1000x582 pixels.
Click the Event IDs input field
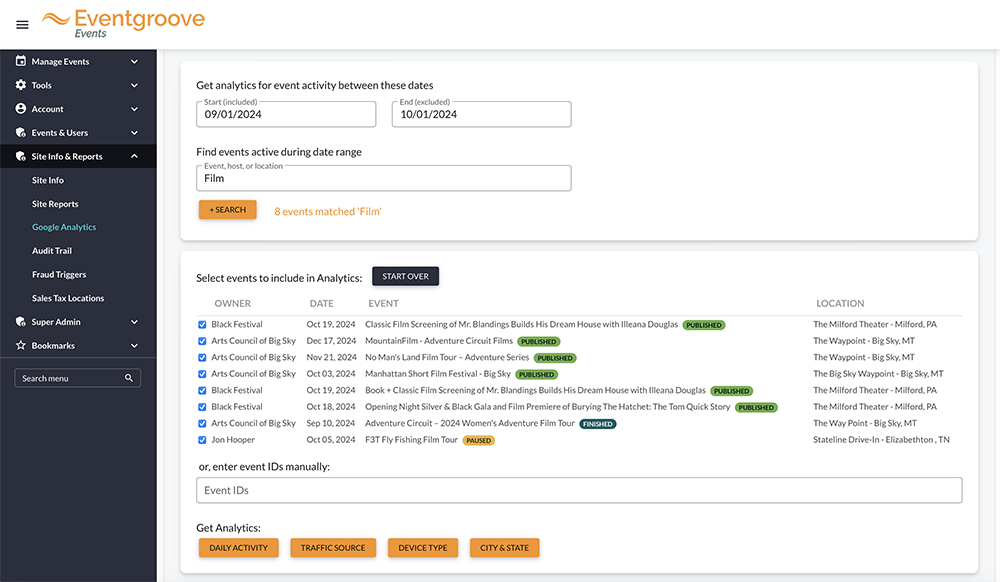pyautogui.click(x=579, y=490)
